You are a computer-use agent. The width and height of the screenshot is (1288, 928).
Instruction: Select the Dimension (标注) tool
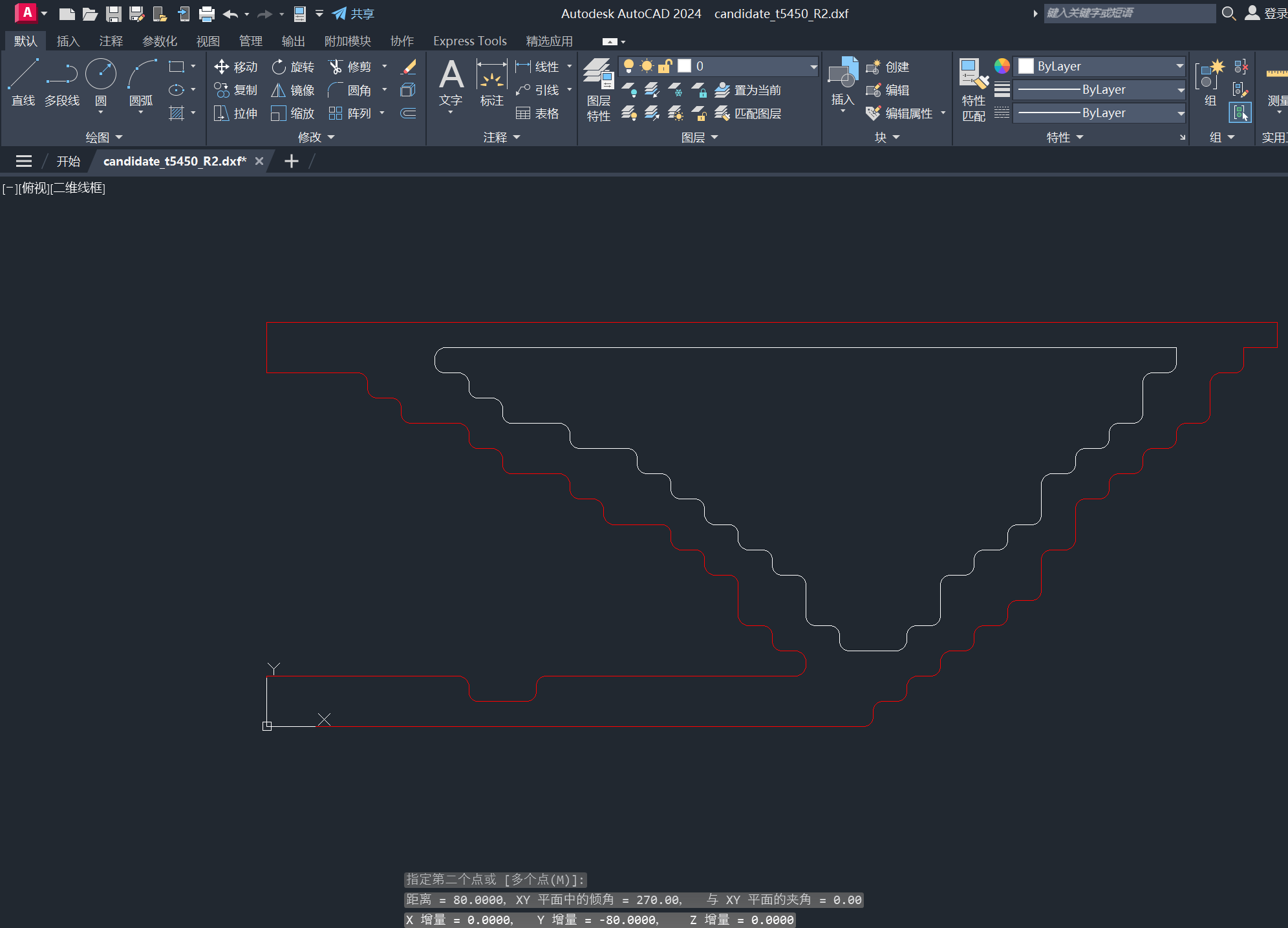pyautogui.click(x=491, y=82)
